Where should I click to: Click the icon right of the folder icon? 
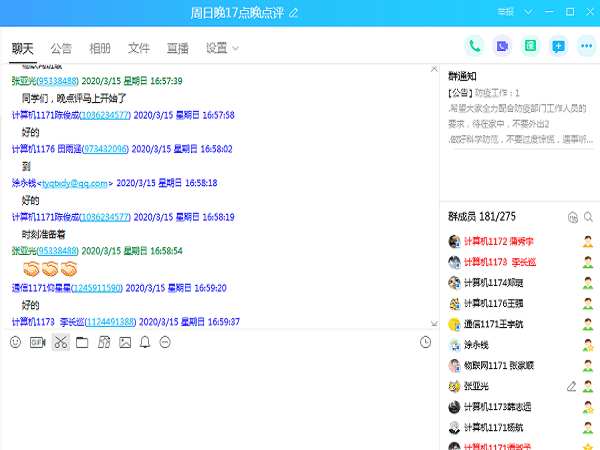pos(104,342)
